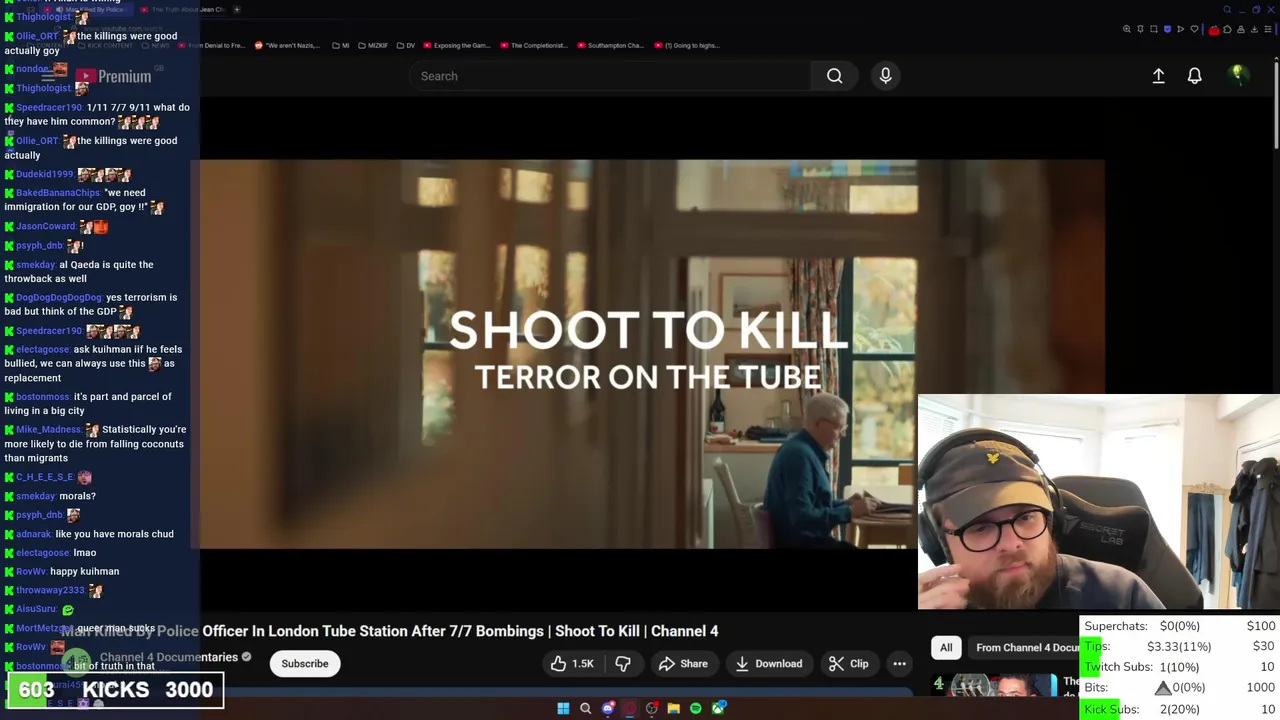The image size is (1280, 720).
Task: Click chat username 'AisuSuru'
Action: tap(36, 609)
